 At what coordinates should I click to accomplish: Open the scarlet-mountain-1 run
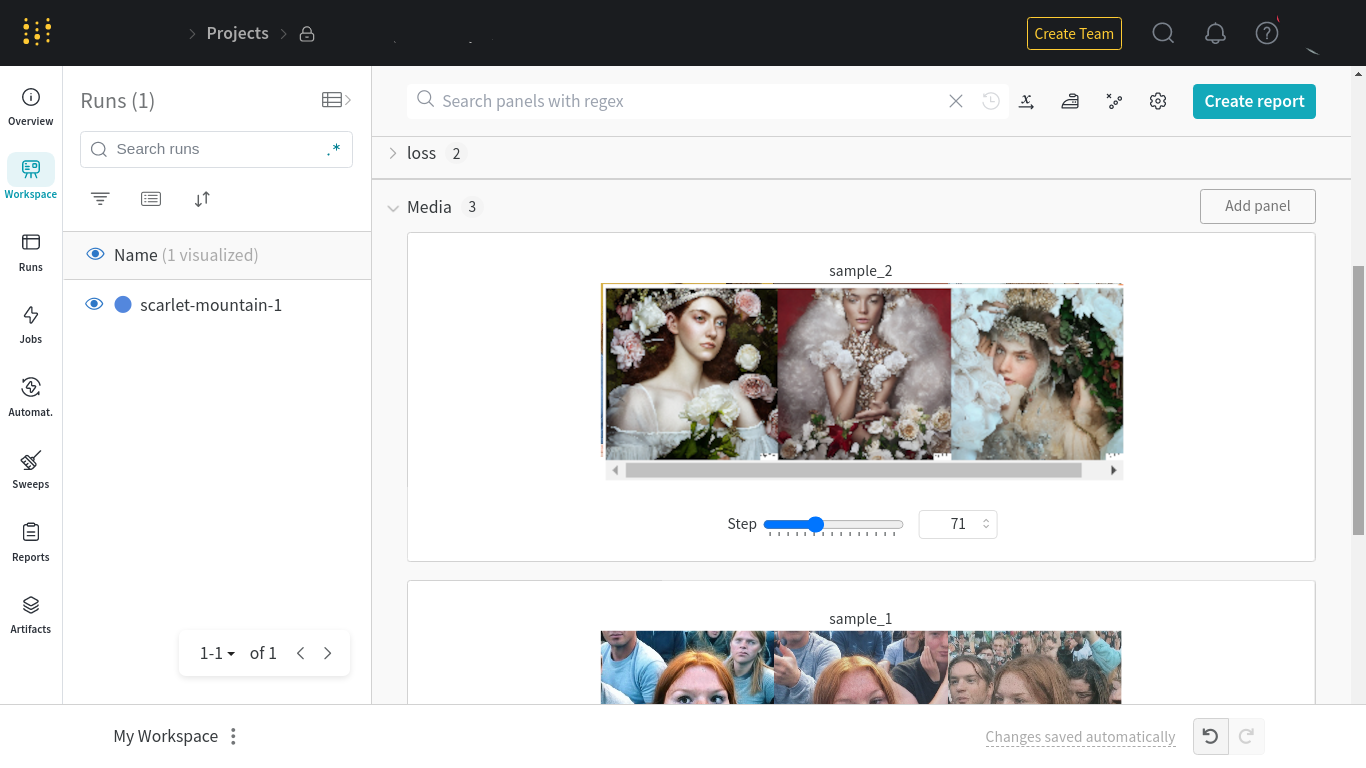pos(211,305)
